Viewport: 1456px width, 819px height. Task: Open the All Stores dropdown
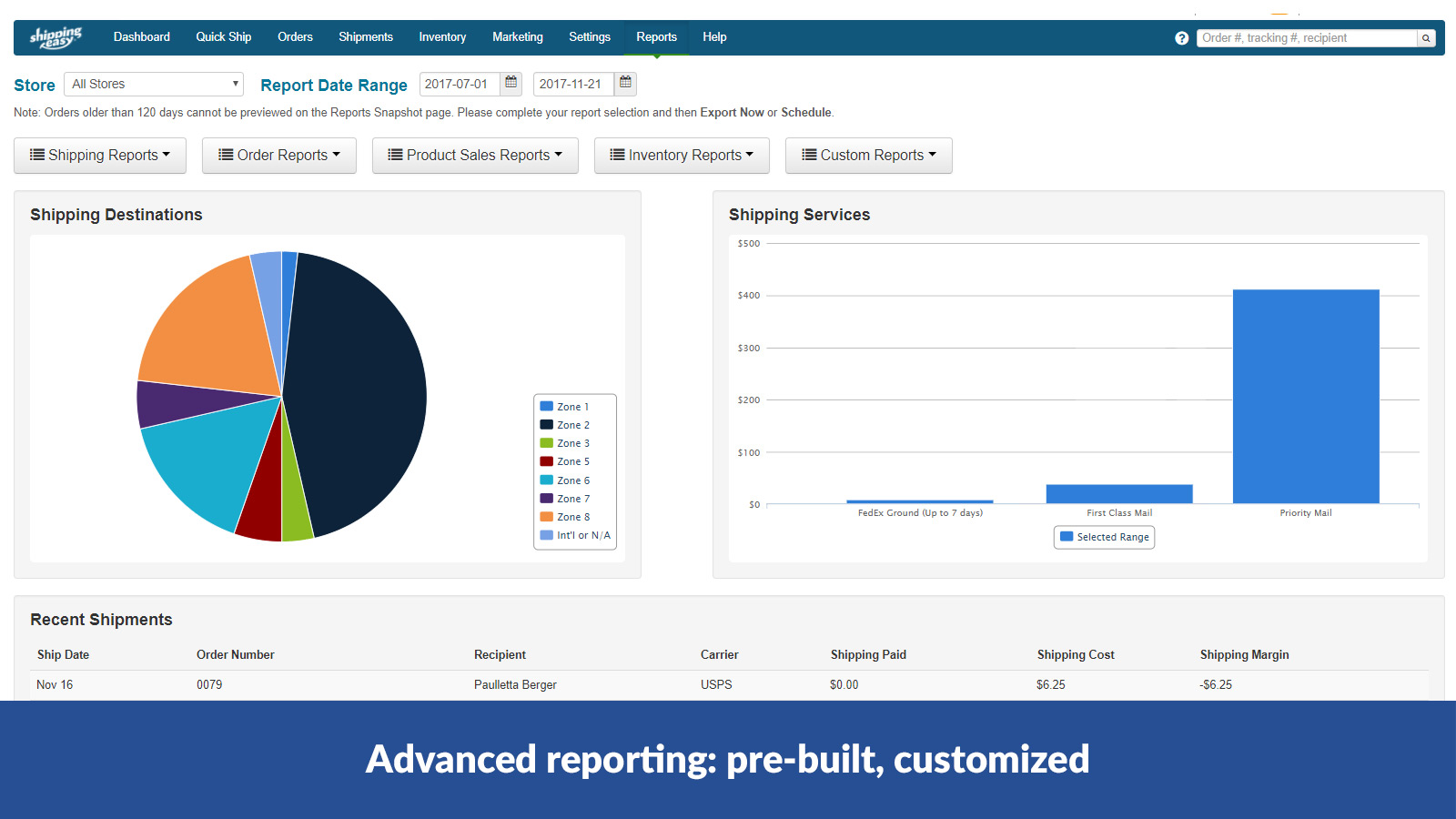(x=154, y=84)
